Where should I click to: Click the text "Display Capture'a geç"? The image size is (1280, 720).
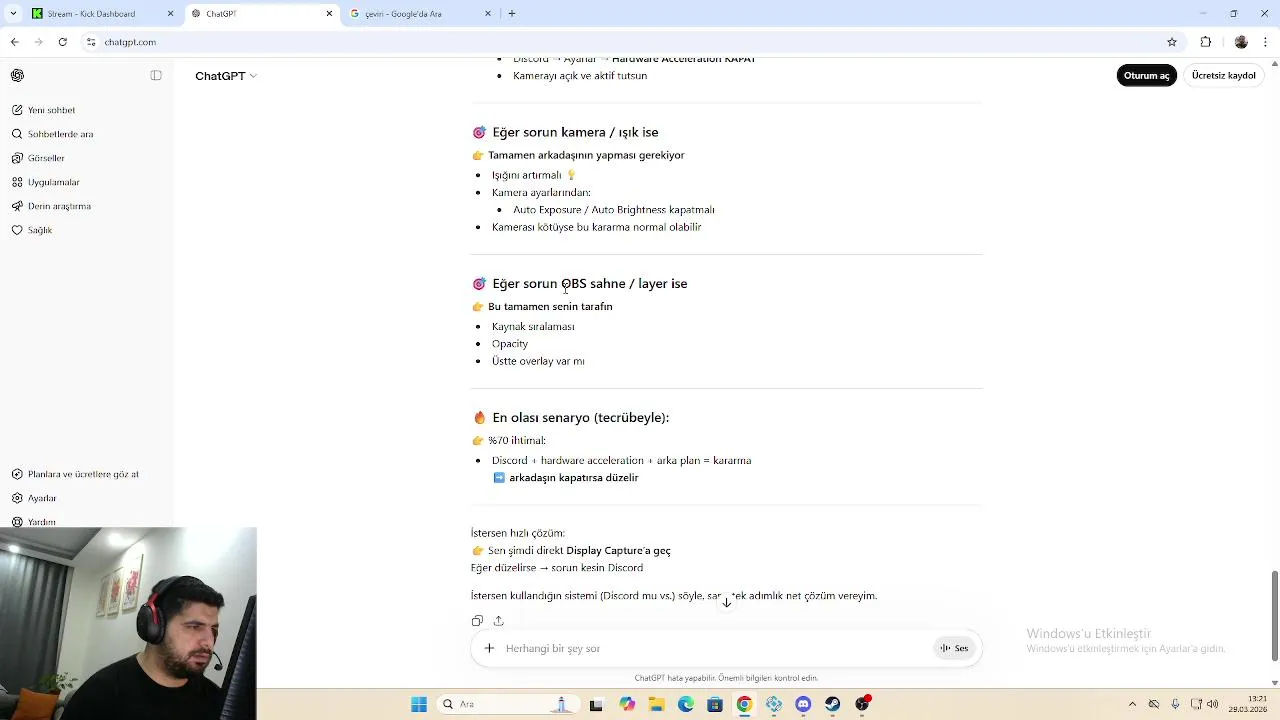pyautogui.click(x=618, y=550)
